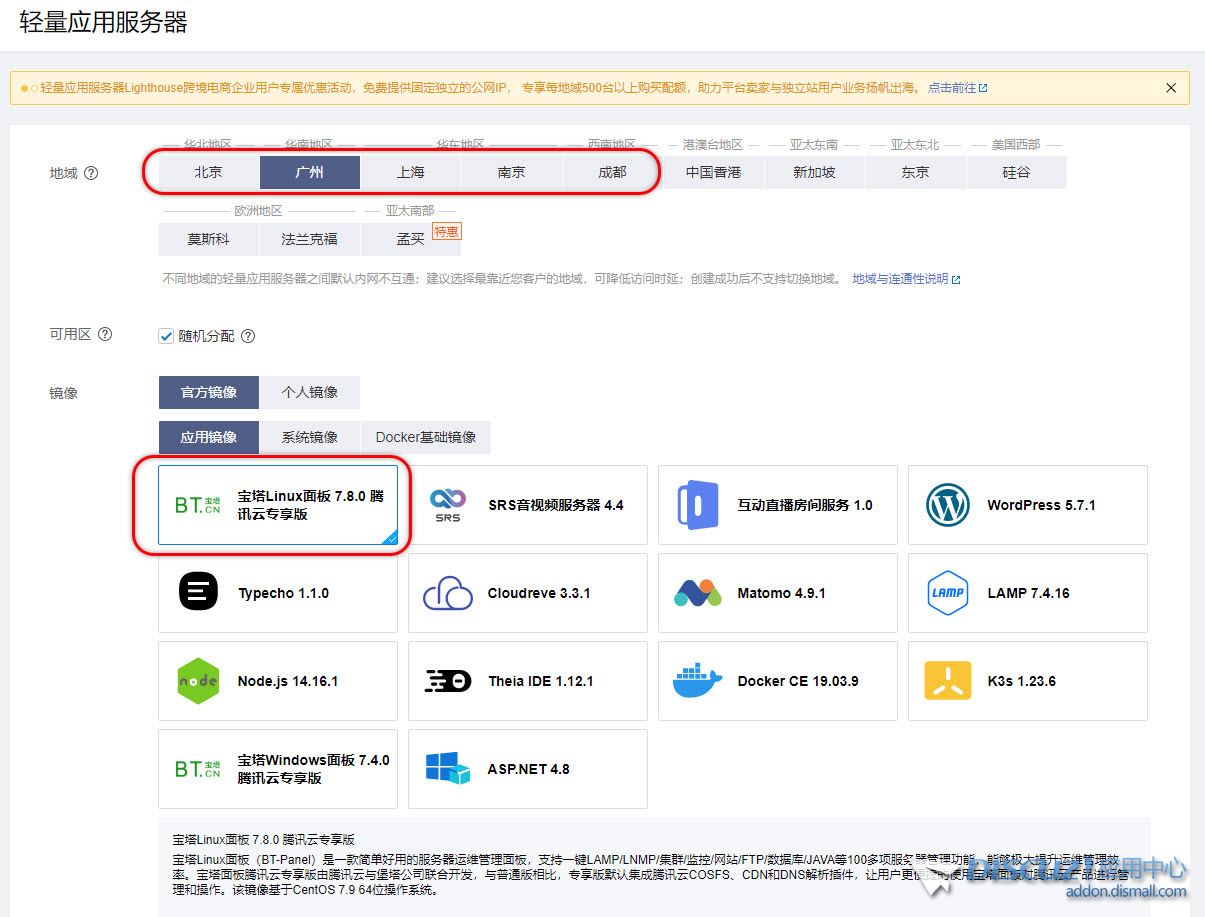Select 孟买 region
1205x917 pixels.
point(411,239)
